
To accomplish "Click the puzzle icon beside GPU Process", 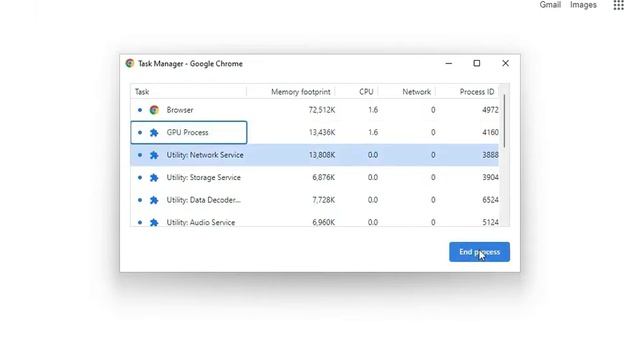I will coord(154,132).
